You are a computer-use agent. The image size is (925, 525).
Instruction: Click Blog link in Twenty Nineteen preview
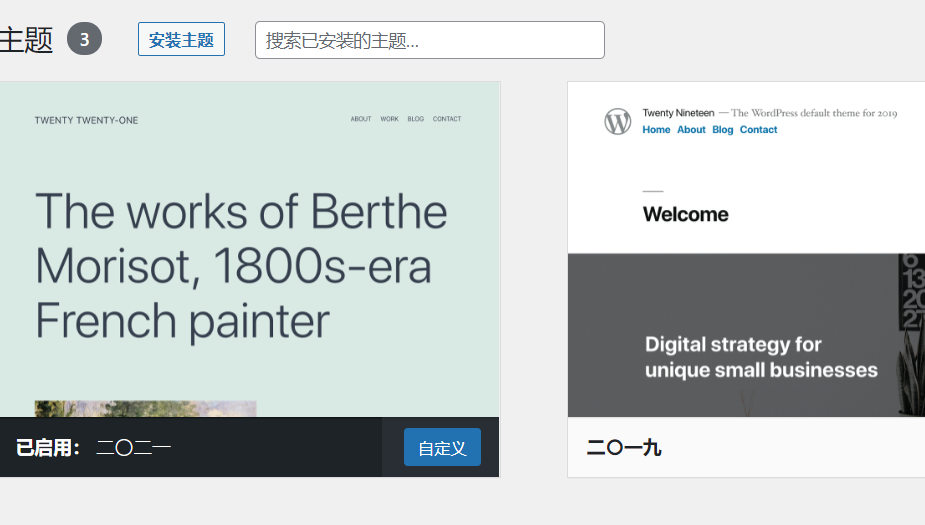coord(723,130)
